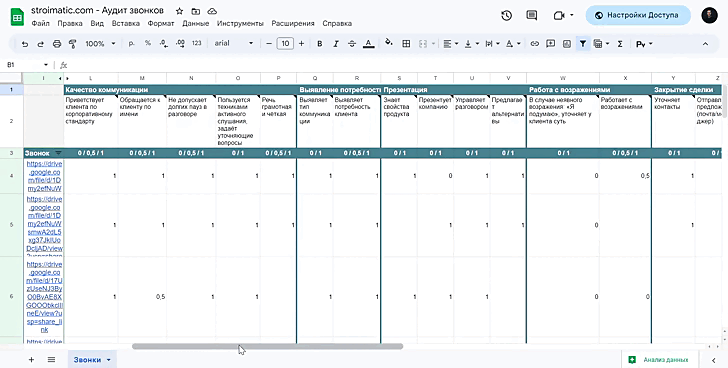Open the Расширения menu

[293, 23]
